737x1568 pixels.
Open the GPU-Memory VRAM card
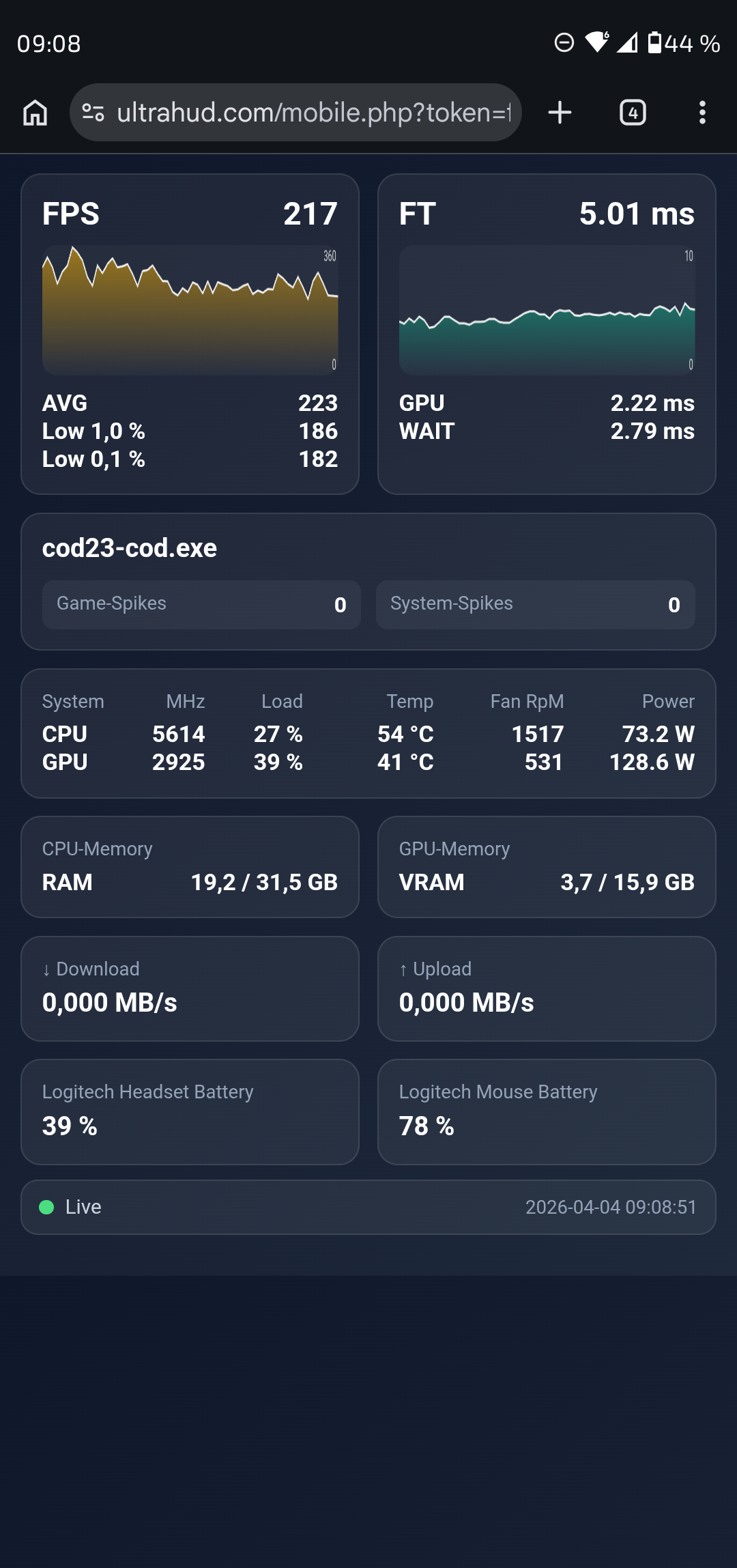click(547, 867)
